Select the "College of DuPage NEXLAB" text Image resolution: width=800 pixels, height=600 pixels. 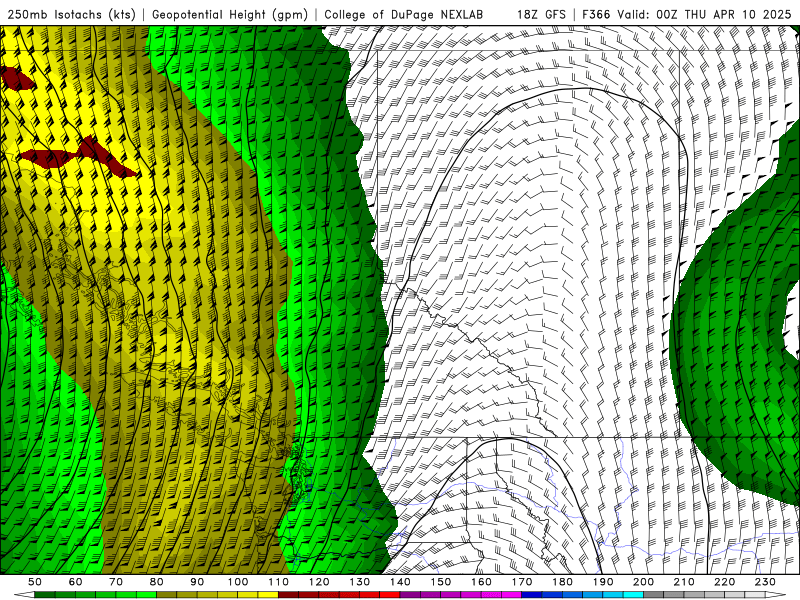tap(403, 14)
